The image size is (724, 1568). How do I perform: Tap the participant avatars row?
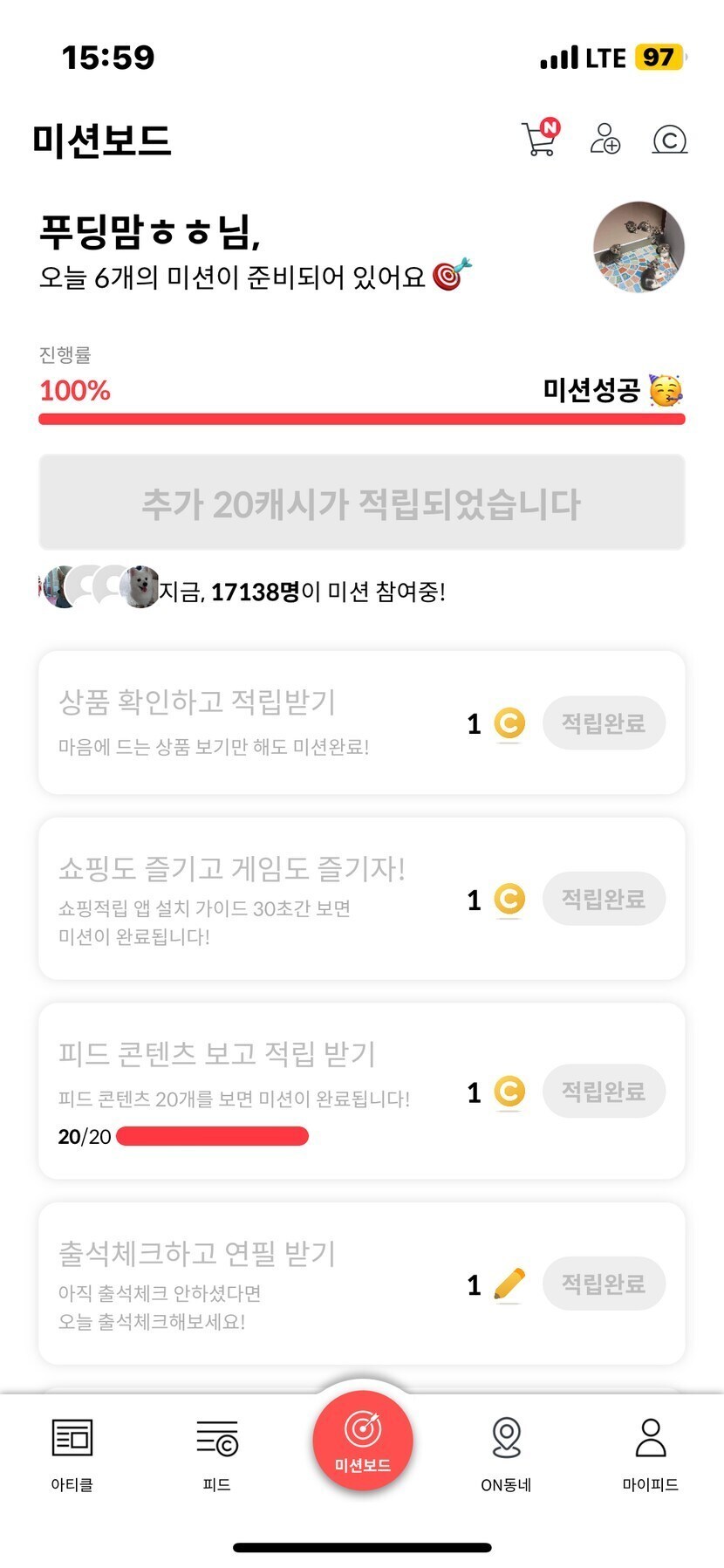(100, 587)
